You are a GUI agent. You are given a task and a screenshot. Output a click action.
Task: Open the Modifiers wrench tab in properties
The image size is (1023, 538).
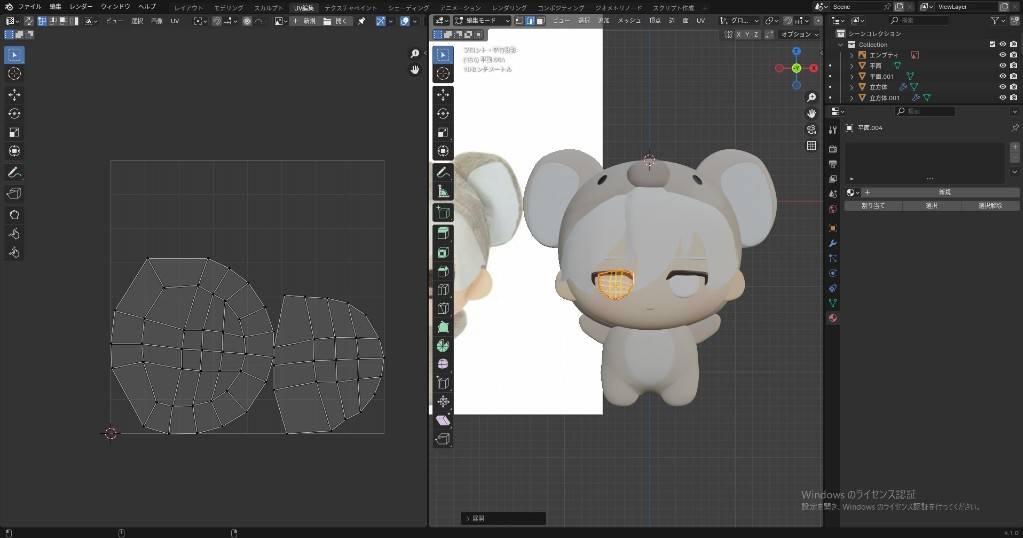pyautogui.click(x=833, y=243)
